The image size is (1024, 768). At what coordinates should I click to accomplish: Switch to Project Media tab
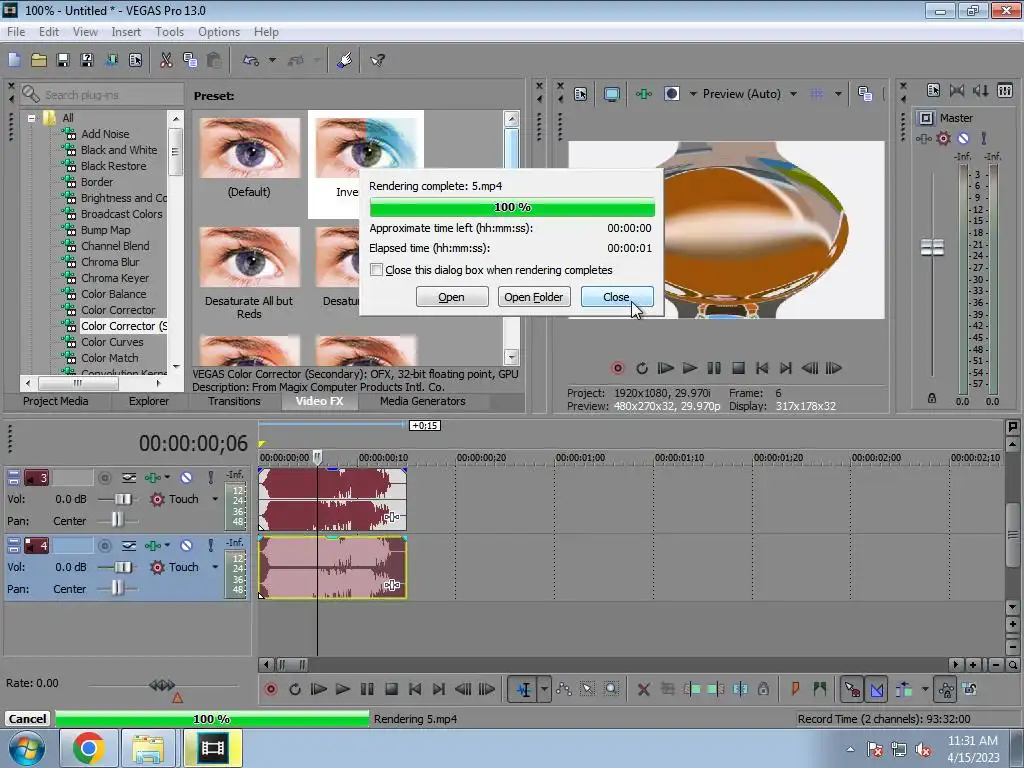(56, 401)
